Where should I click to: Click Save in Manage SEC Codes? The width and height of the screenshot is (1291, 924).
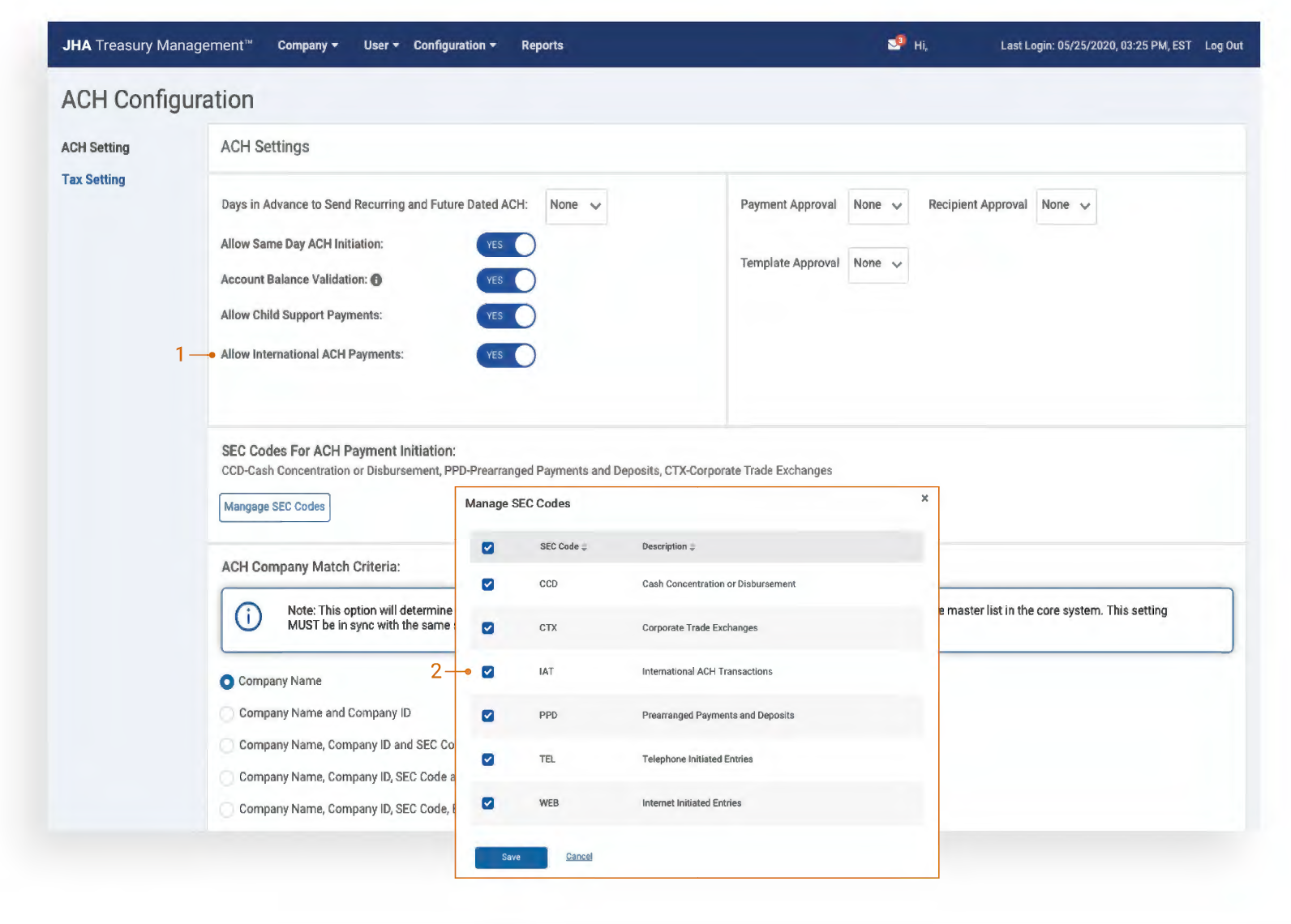511,858
